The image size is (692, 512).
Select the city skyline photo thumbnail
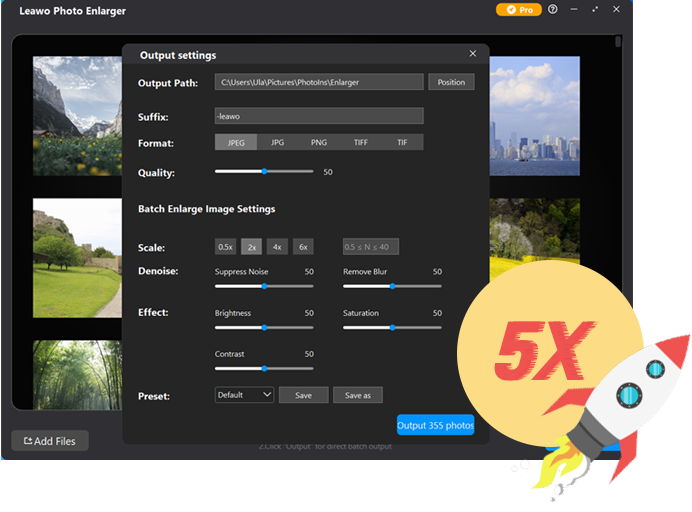535,116
